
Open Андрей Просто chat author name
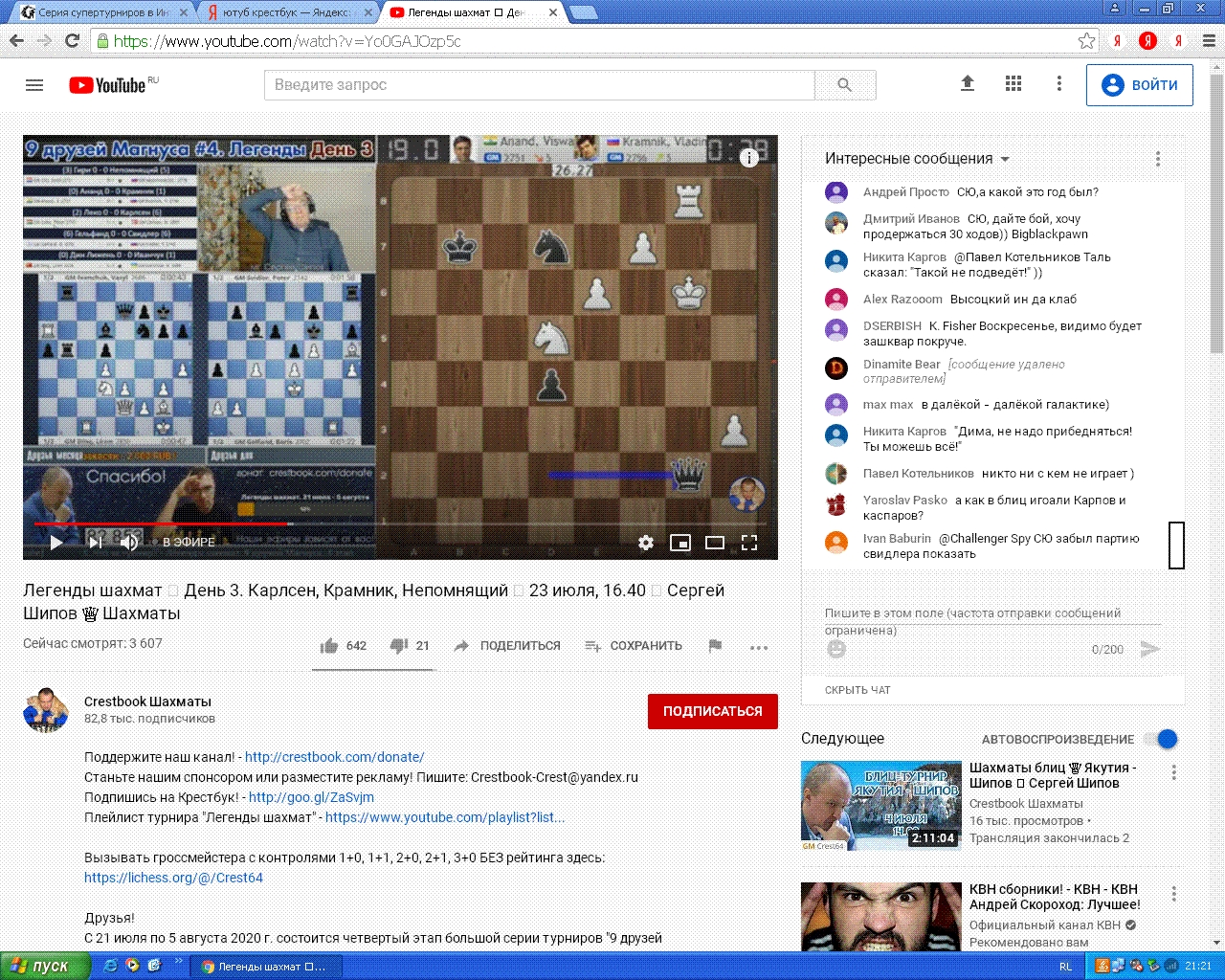[x=906, y=192]
